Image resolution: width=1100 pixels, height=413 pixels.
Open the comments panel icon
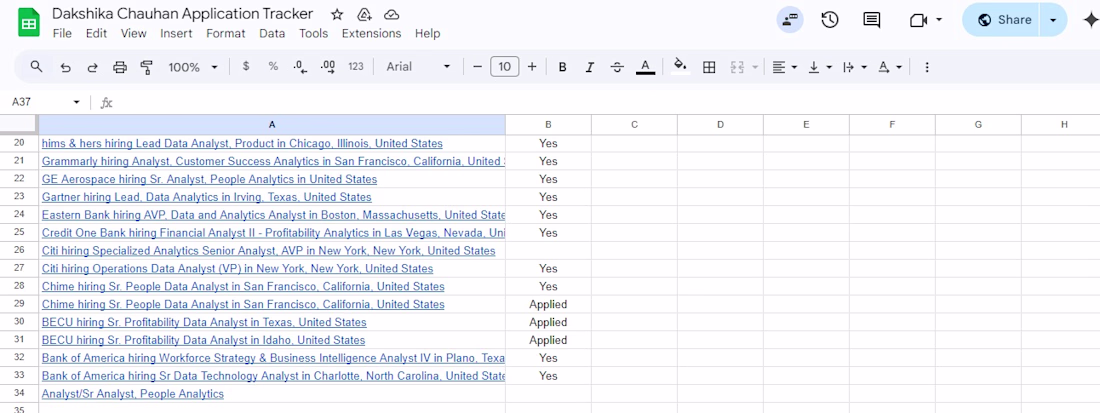871,20
